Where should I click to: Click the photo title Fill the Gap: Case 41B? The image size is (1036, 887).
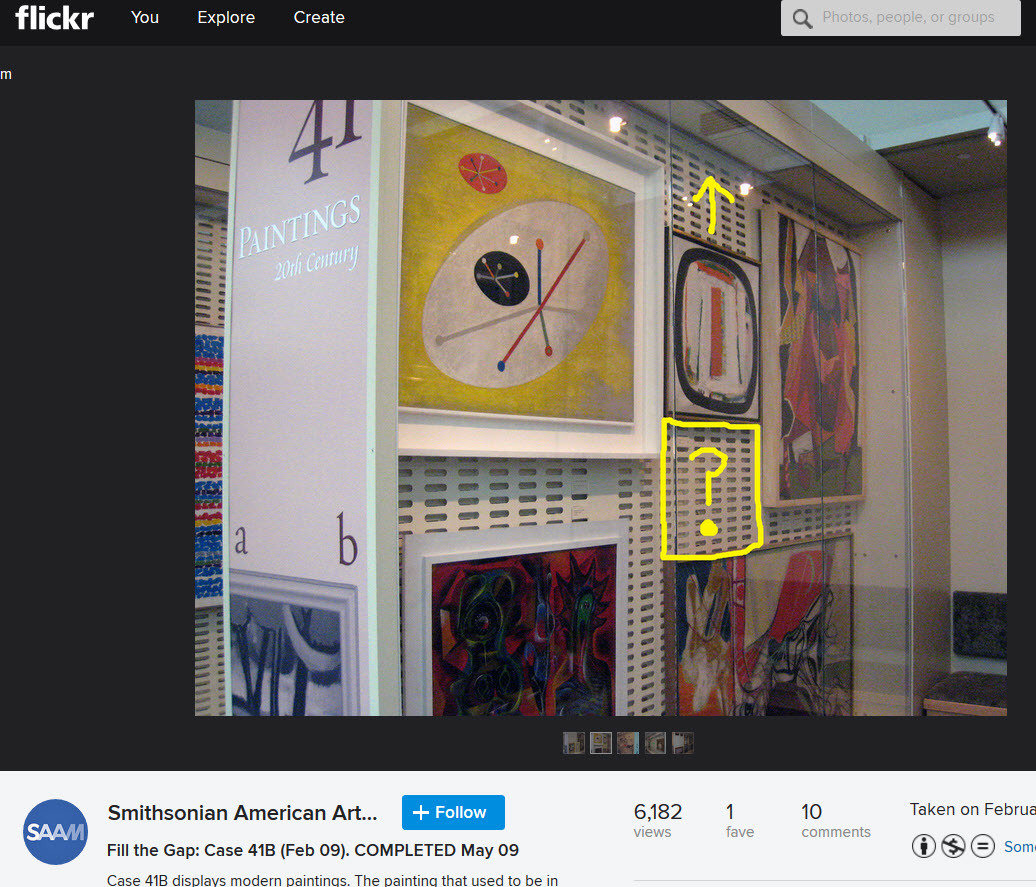click(313, 850)
